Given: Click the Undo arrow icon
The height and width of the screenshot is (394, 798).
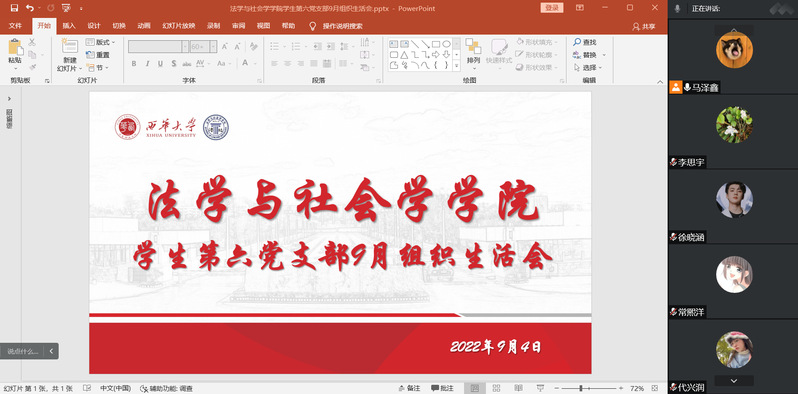Looking at the screenshot, I should point(30,8).
